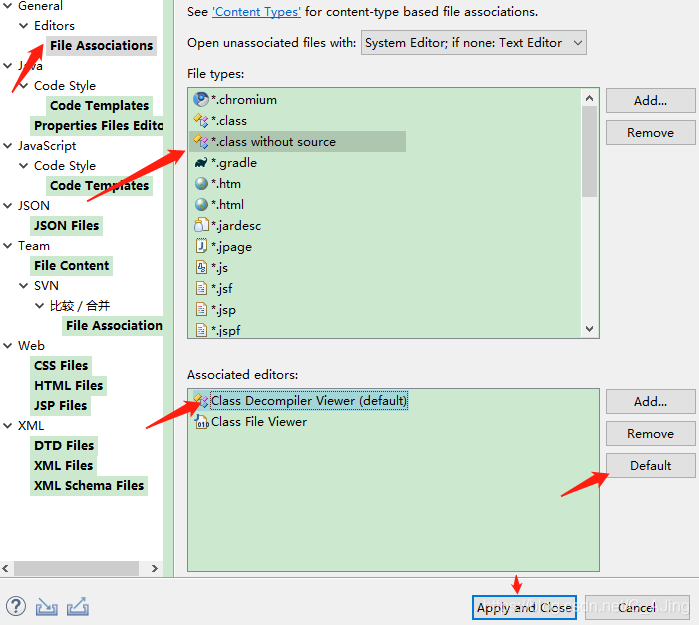Select XML Files in the tree
This screenshot has width=699, height=625.
click(63, 465)
